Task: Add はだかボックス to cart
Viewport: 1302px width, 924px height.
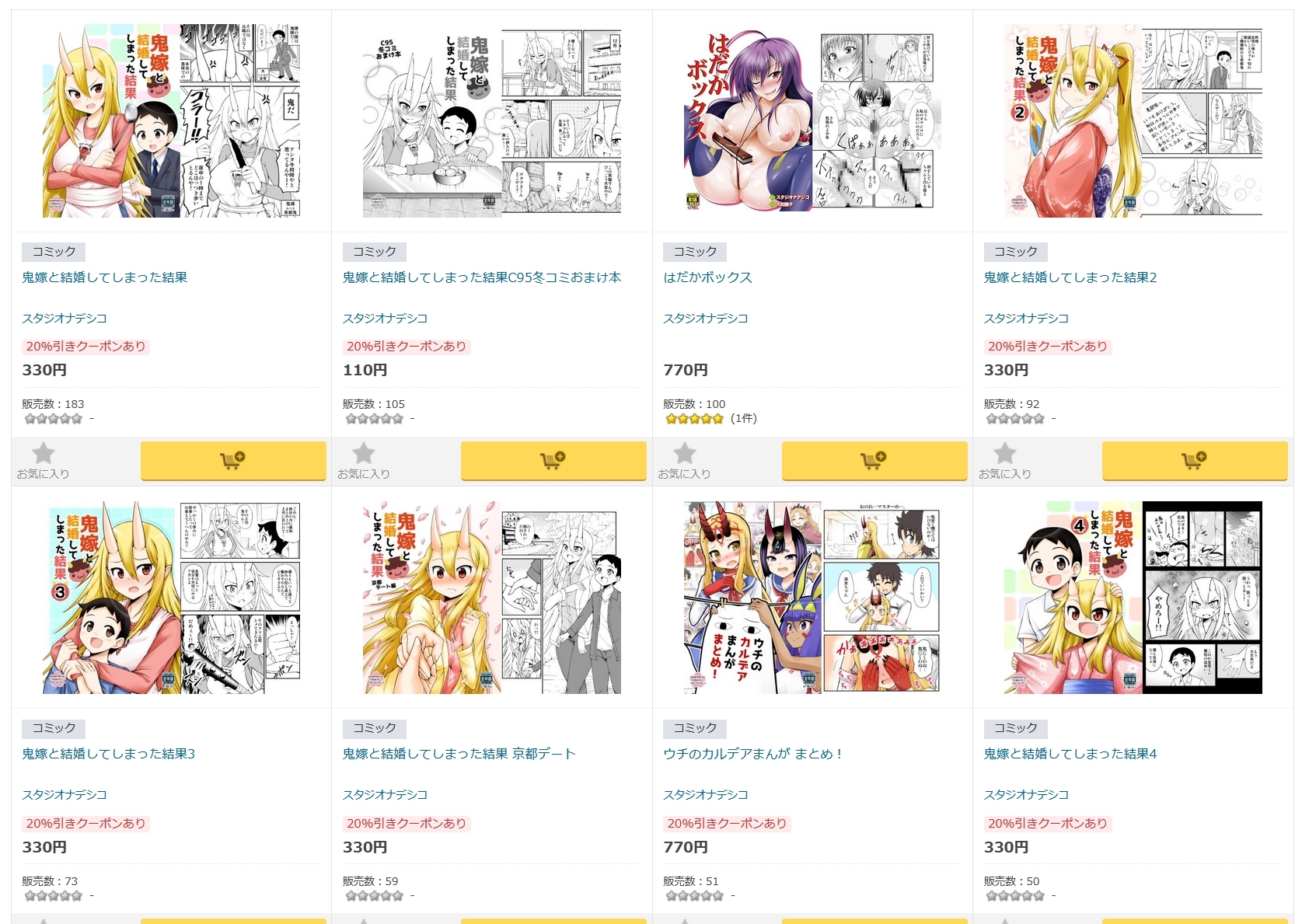Action: tap(874, 461)
